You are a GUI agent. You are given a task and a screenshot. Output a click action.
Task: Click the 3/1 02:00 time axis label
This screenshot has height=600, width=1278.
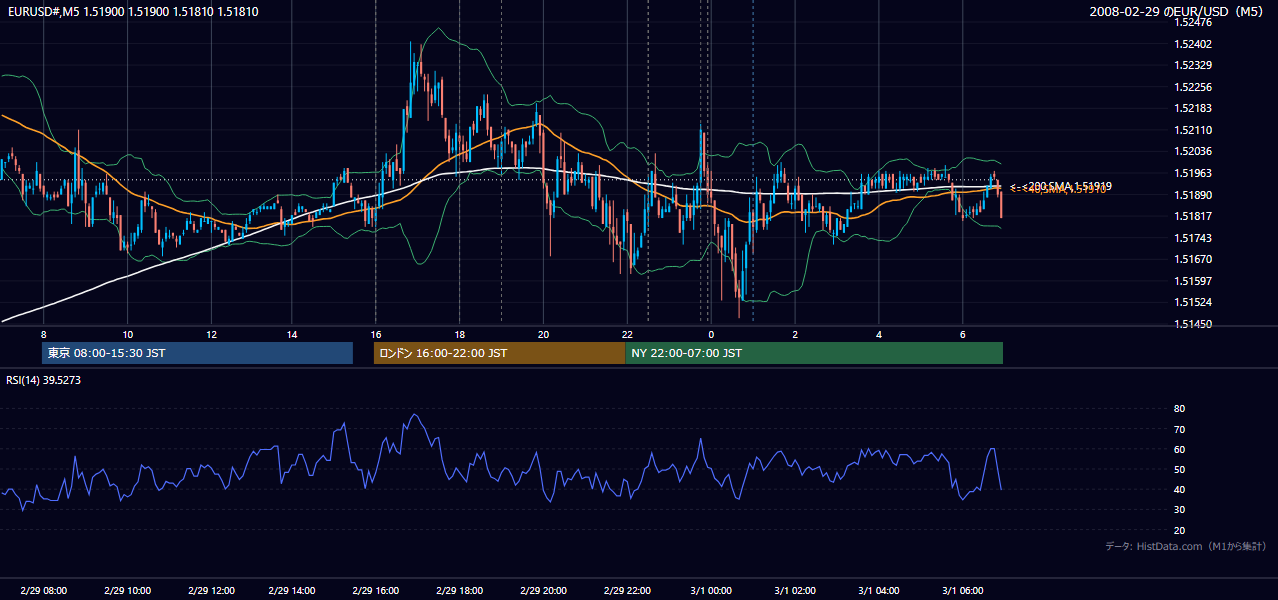(795, 590)
